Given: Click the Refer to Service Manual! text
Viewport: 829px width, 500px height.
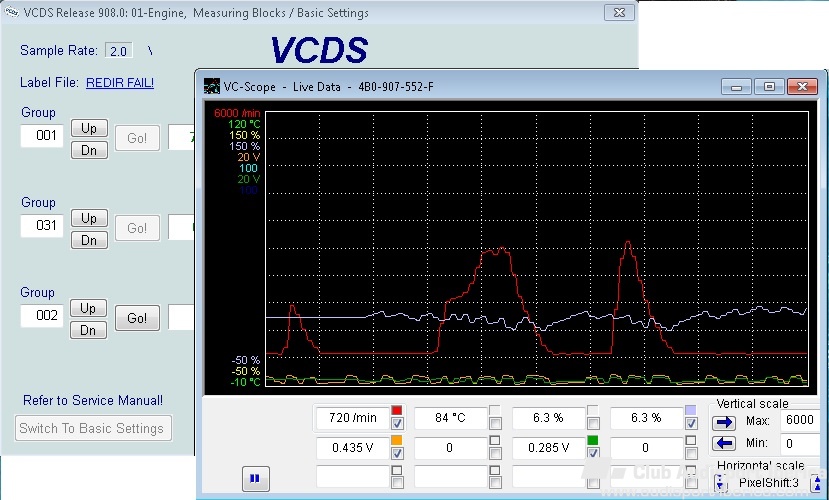Looking at the screenshot, I should coord(93,400).
